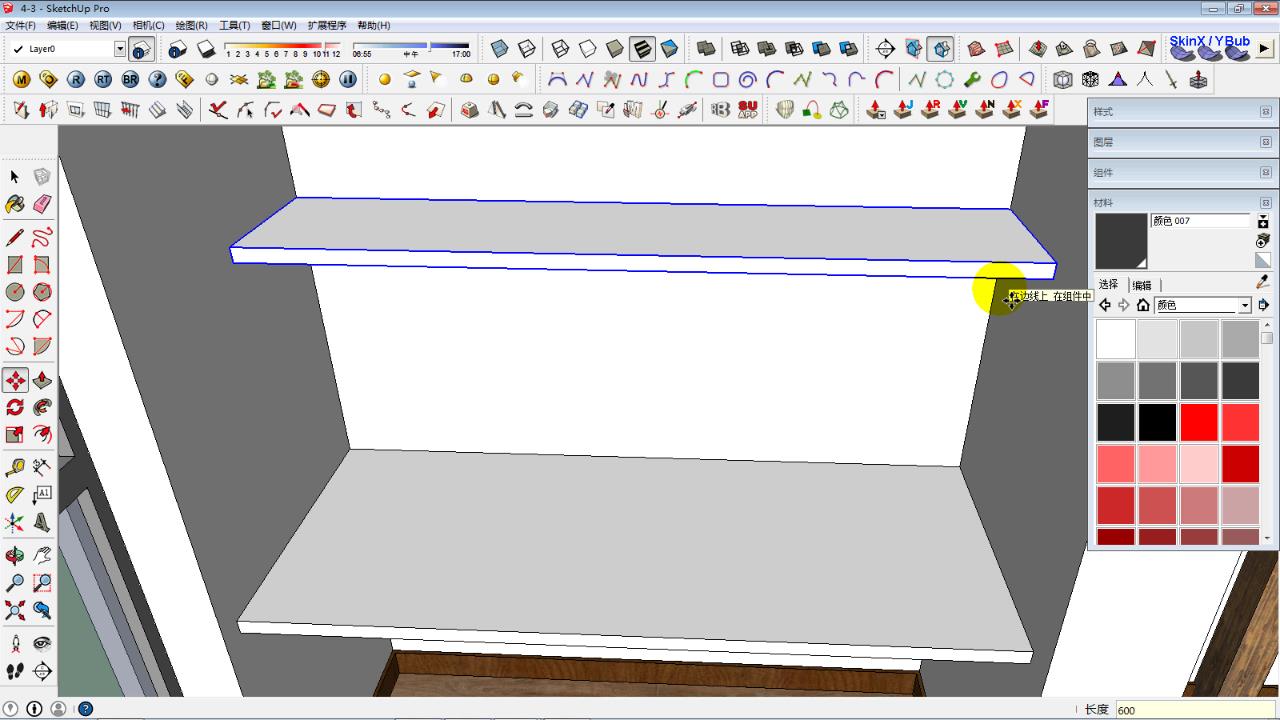Switch to Monochrome face style
Image resolution: width=1280 pixels, height=720 pixels.
(669, 48)
